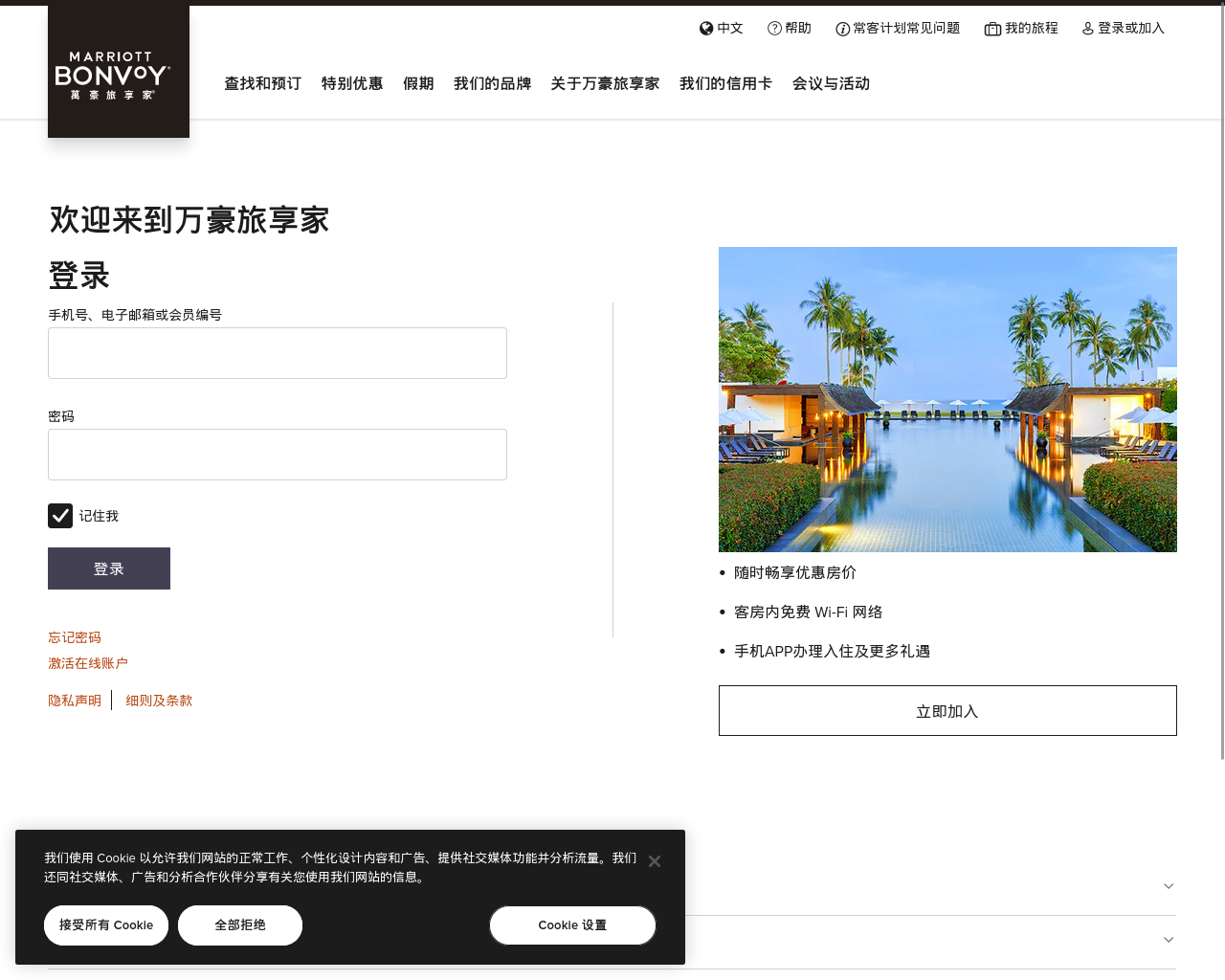Go to the Marriott Bonvoy logo home

point(119,72)
